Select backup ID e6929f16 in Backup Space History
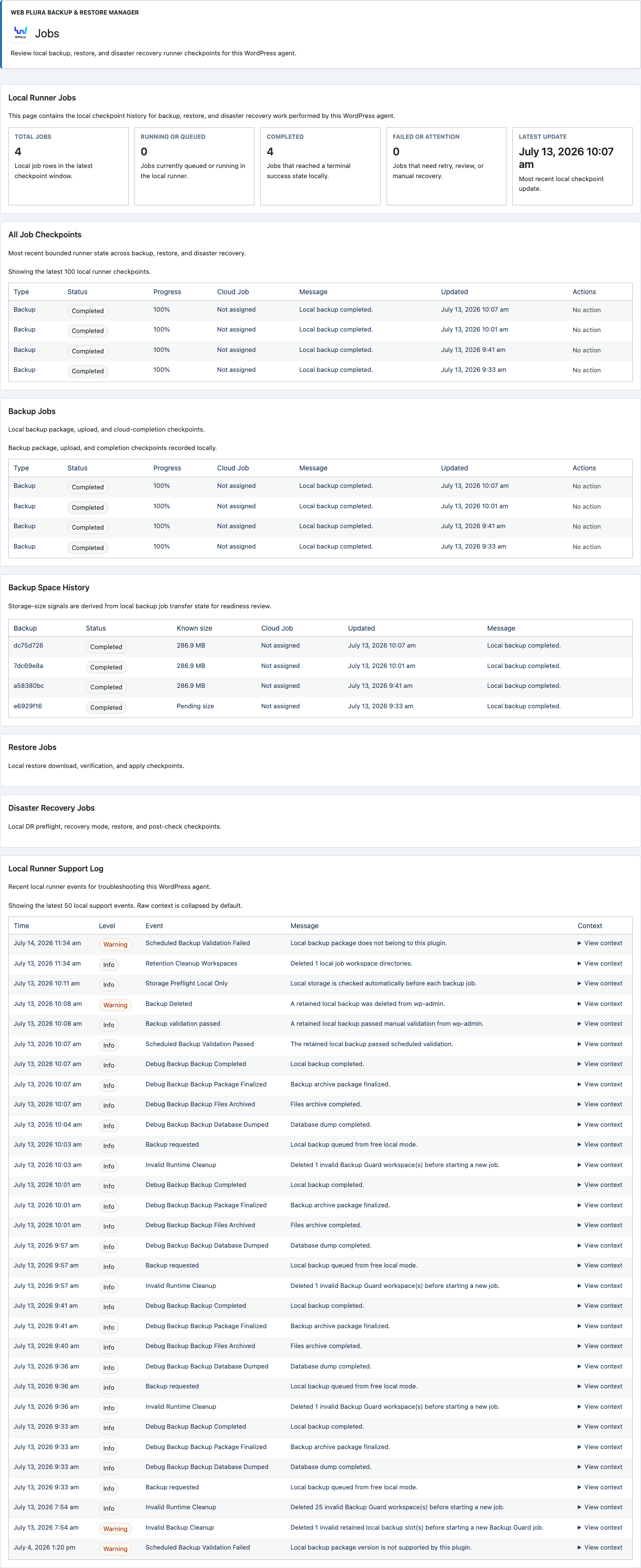The height and width of the screenshot is (1568, 641). tap(27, 706)
